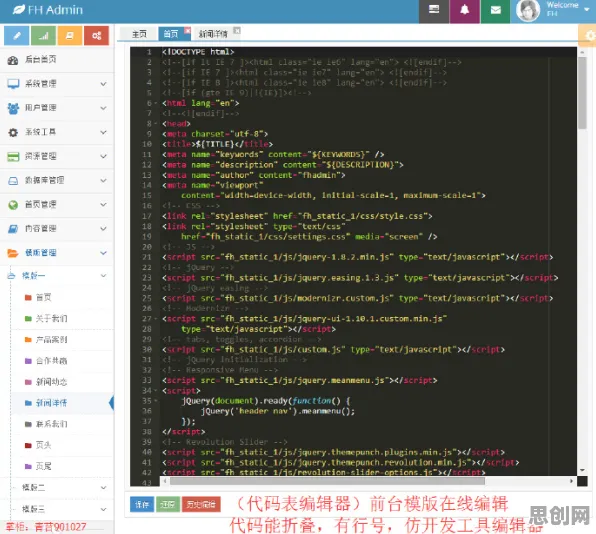The height and width of the screenshot is (534, 596).
Task: Toggle code fold at line 34
Action: point(155,390)
